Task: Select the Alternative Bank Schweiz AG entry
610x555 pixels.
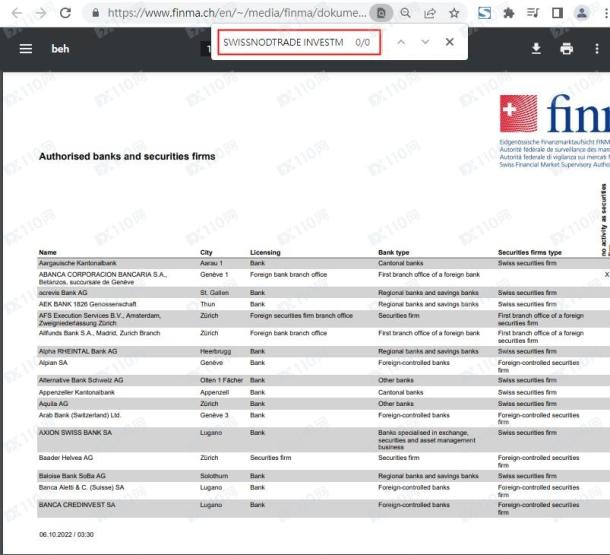Action: (x=81, y=380)
